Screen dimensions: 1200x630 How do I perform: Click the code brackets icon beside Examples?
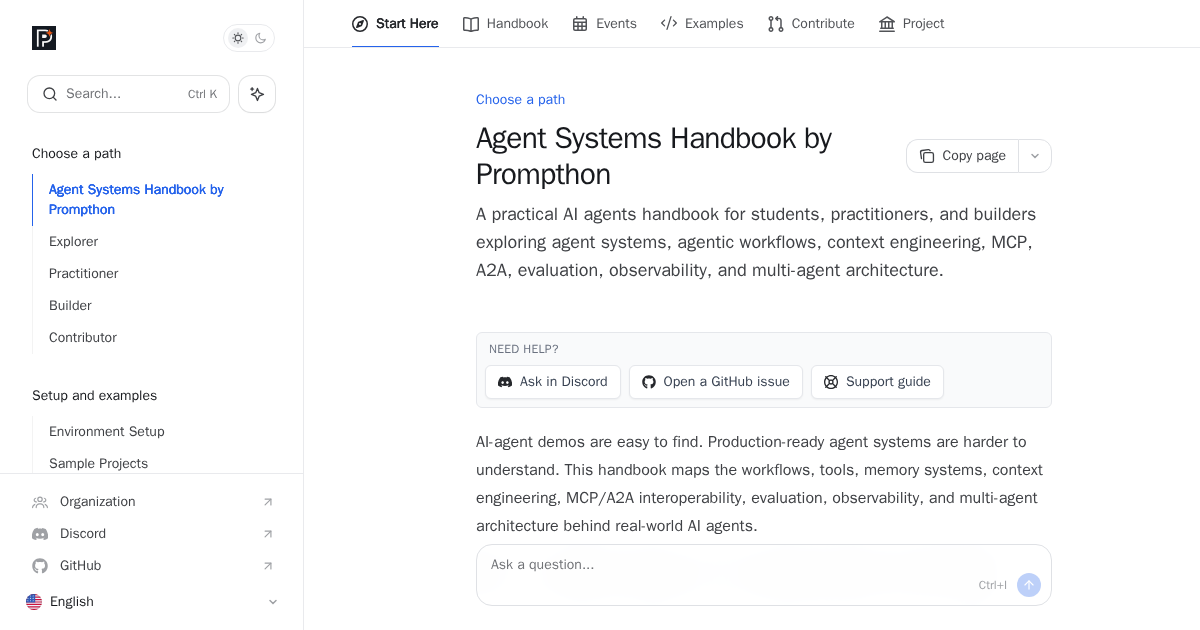click(669, 24)
